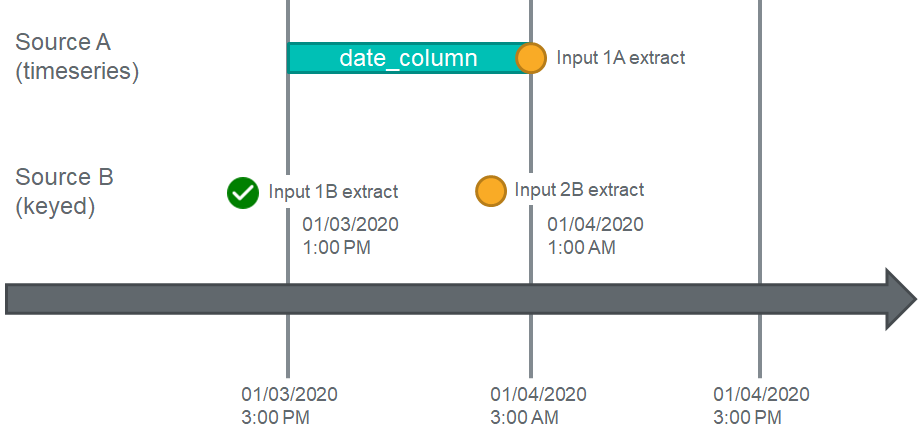Click the 01/04/2020 3:00 PM axis label

point(761,405)
